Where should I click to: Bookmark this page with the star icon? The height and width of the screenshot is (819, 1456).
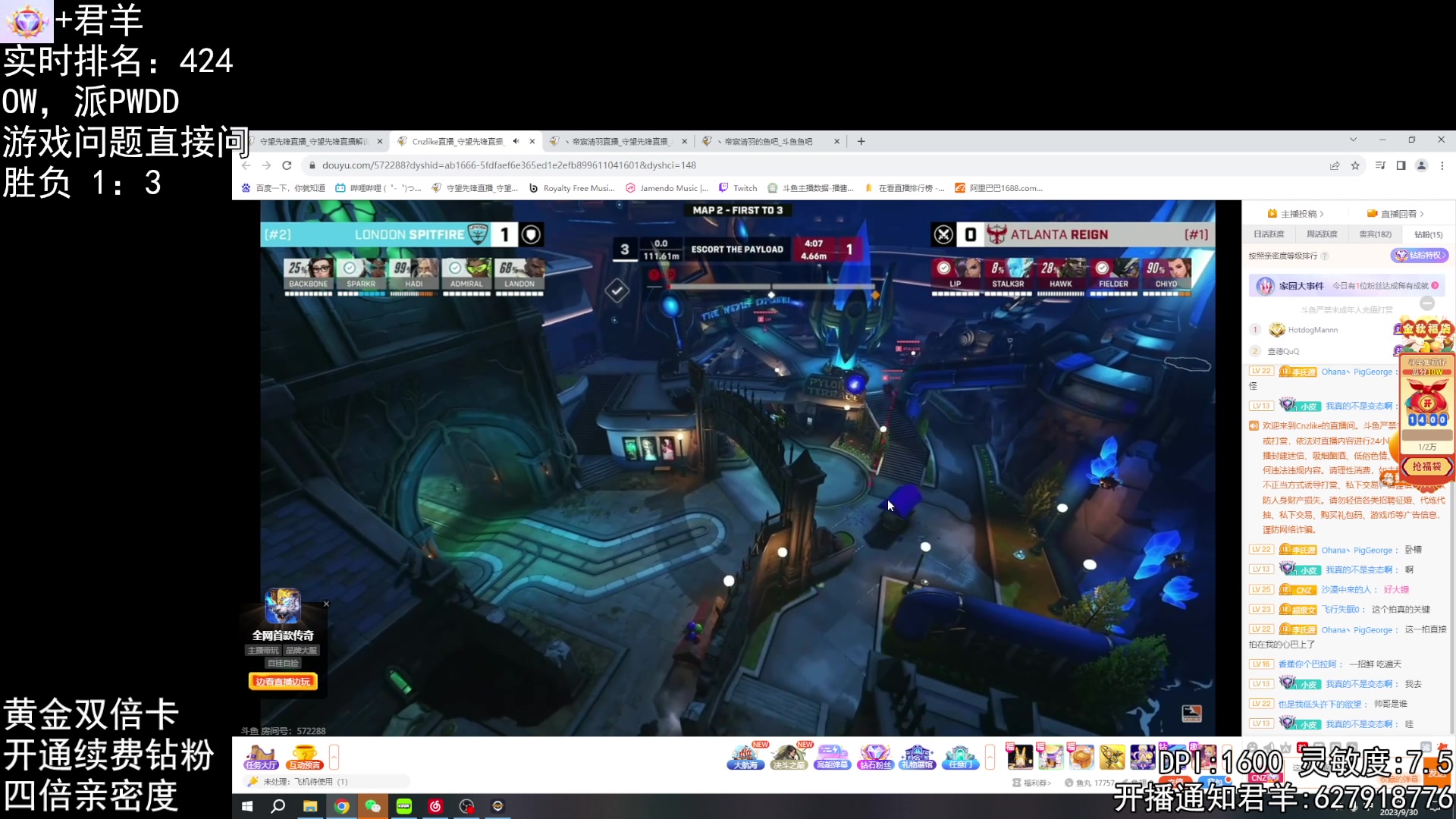[x=1355, y=165]
